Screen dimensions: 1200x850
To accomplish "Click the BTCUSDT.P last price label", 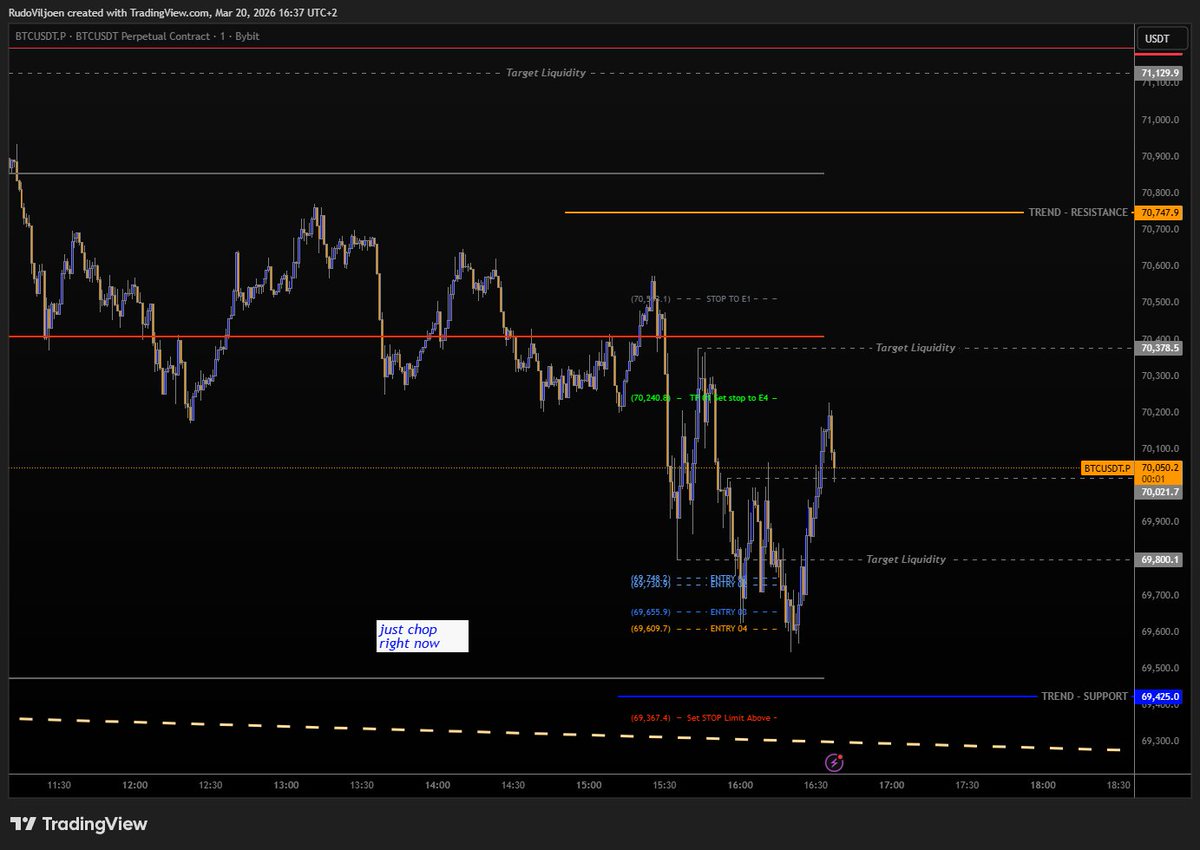I will 1107,468.
